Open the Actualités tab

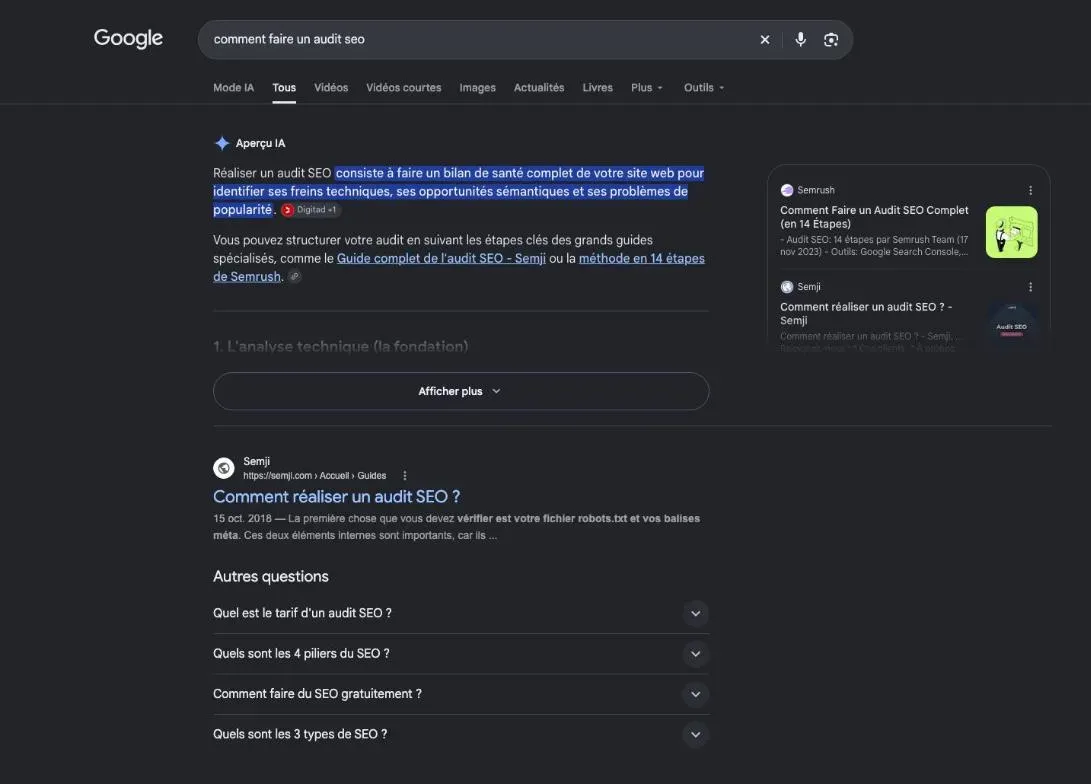539,88
